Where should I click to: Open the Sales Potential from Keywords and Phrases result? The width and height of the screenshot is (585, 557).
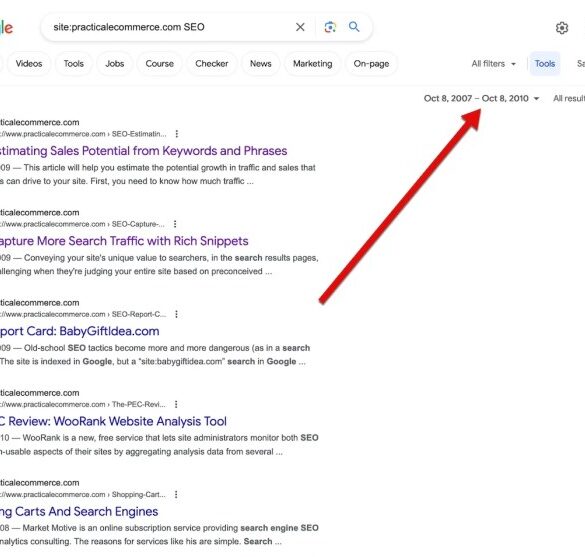[x=143, y=151]
